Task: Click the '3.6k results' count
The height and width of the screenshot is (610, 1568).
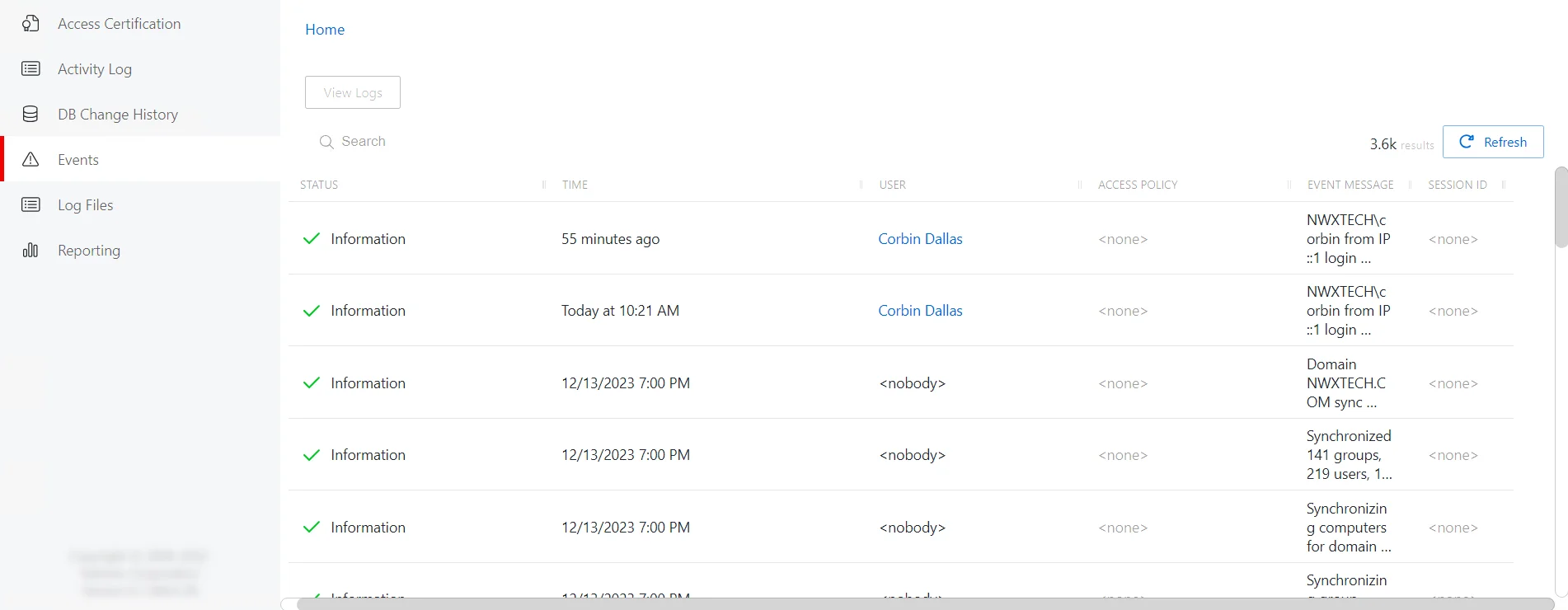Action: tap(1401, 143)
